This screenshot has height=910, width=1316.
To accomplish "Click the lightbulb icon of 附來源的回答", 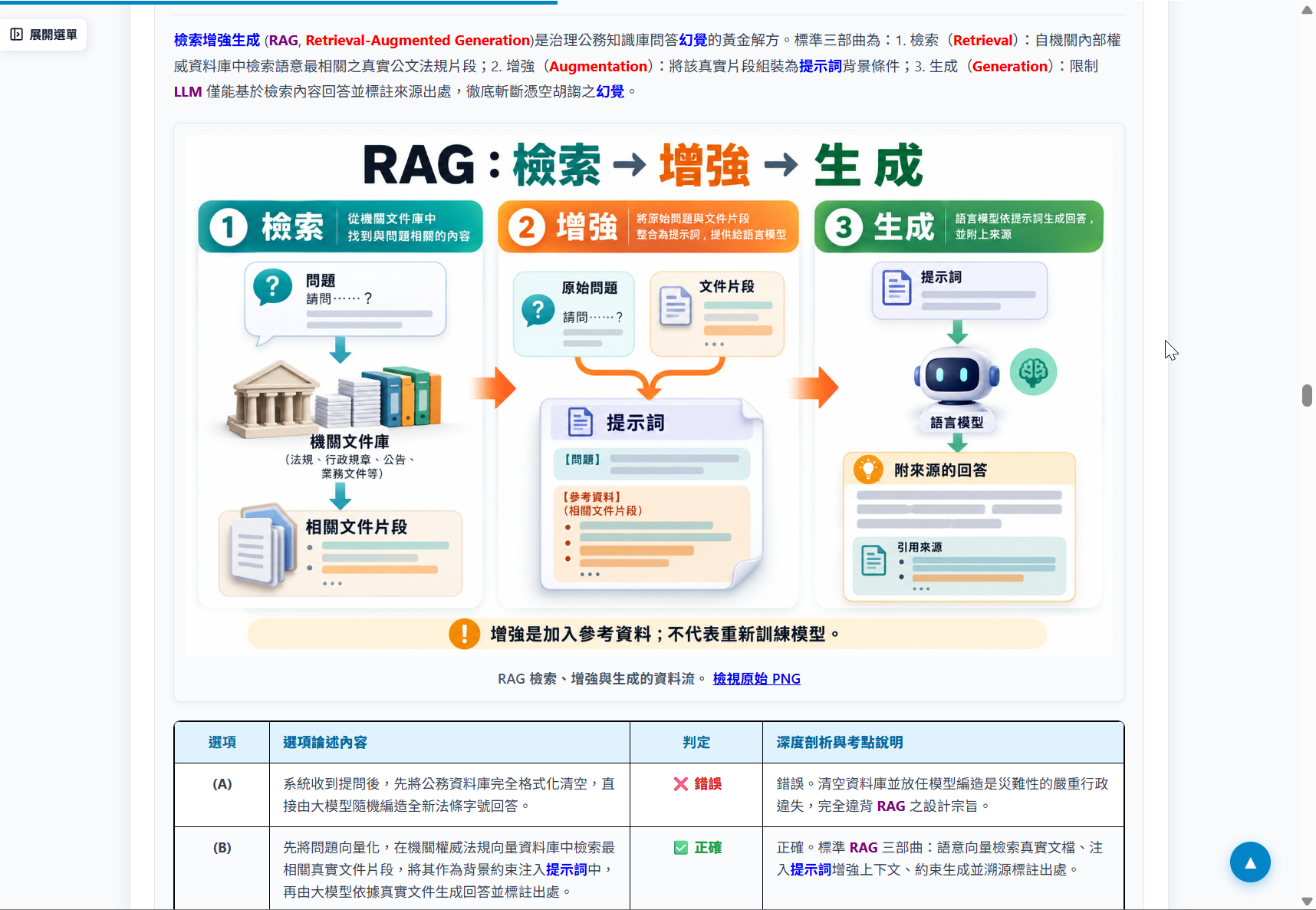I will [x=868, y=469].
